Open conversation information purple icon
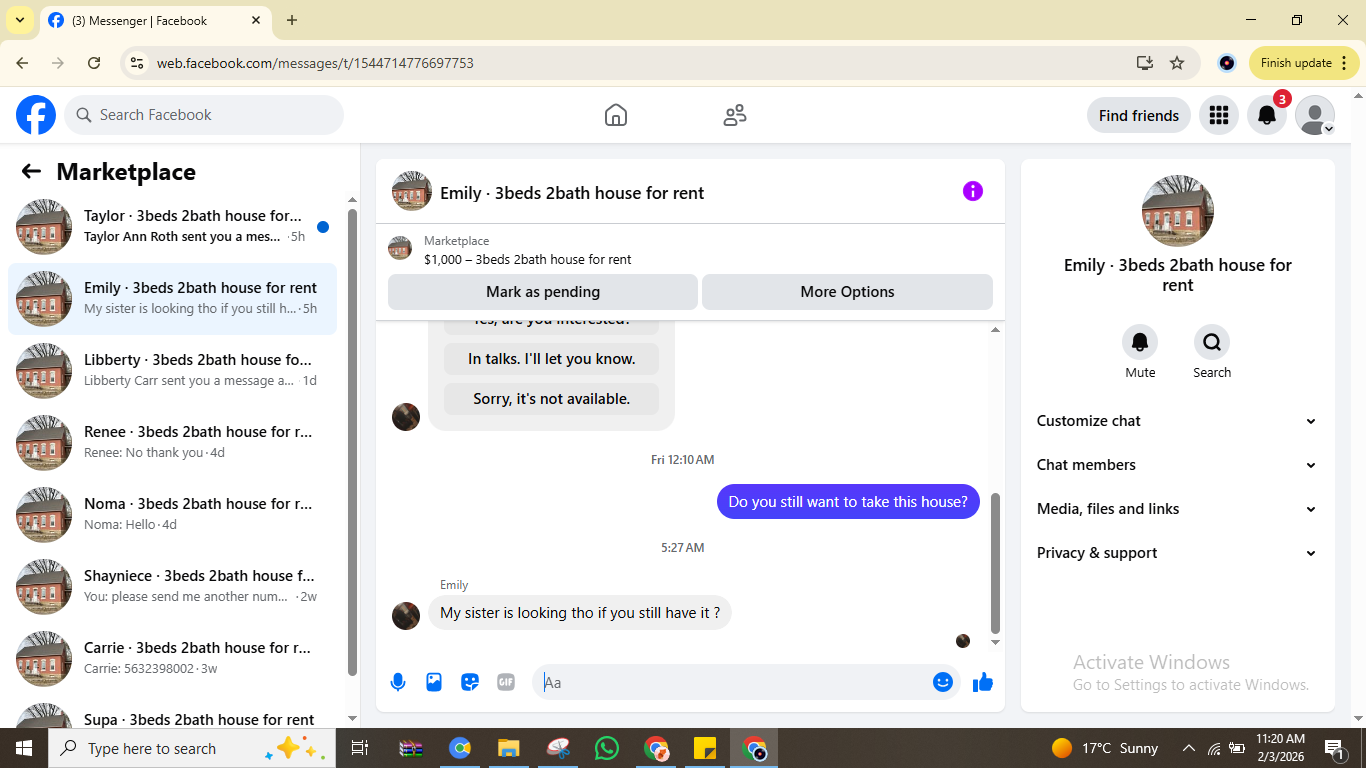Screen dimensions: 1366x768 973,191
